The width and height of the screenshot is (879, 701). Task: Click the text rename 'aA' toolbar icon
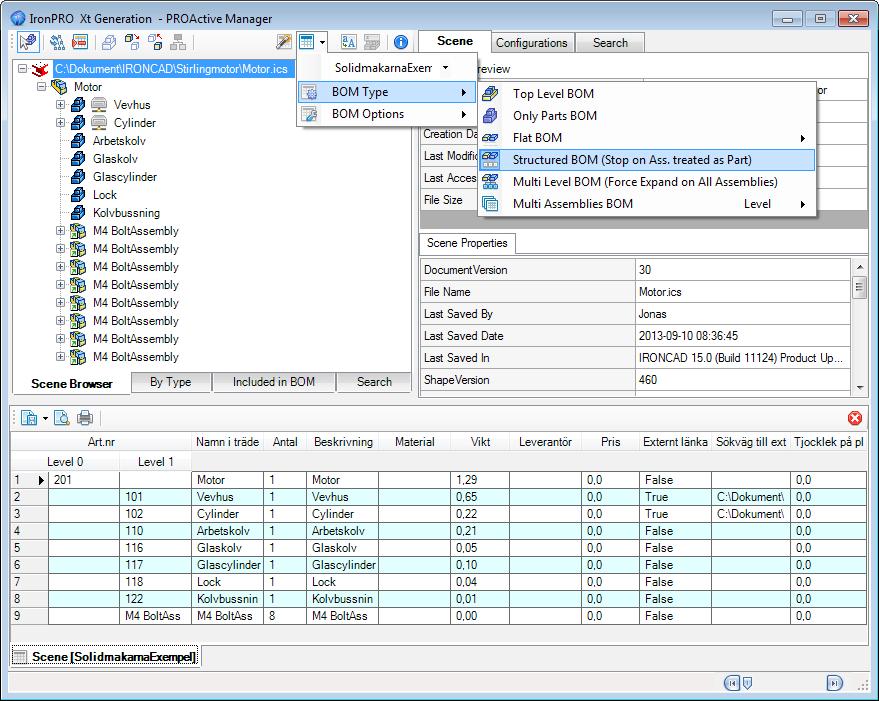(x=348, y=41)
